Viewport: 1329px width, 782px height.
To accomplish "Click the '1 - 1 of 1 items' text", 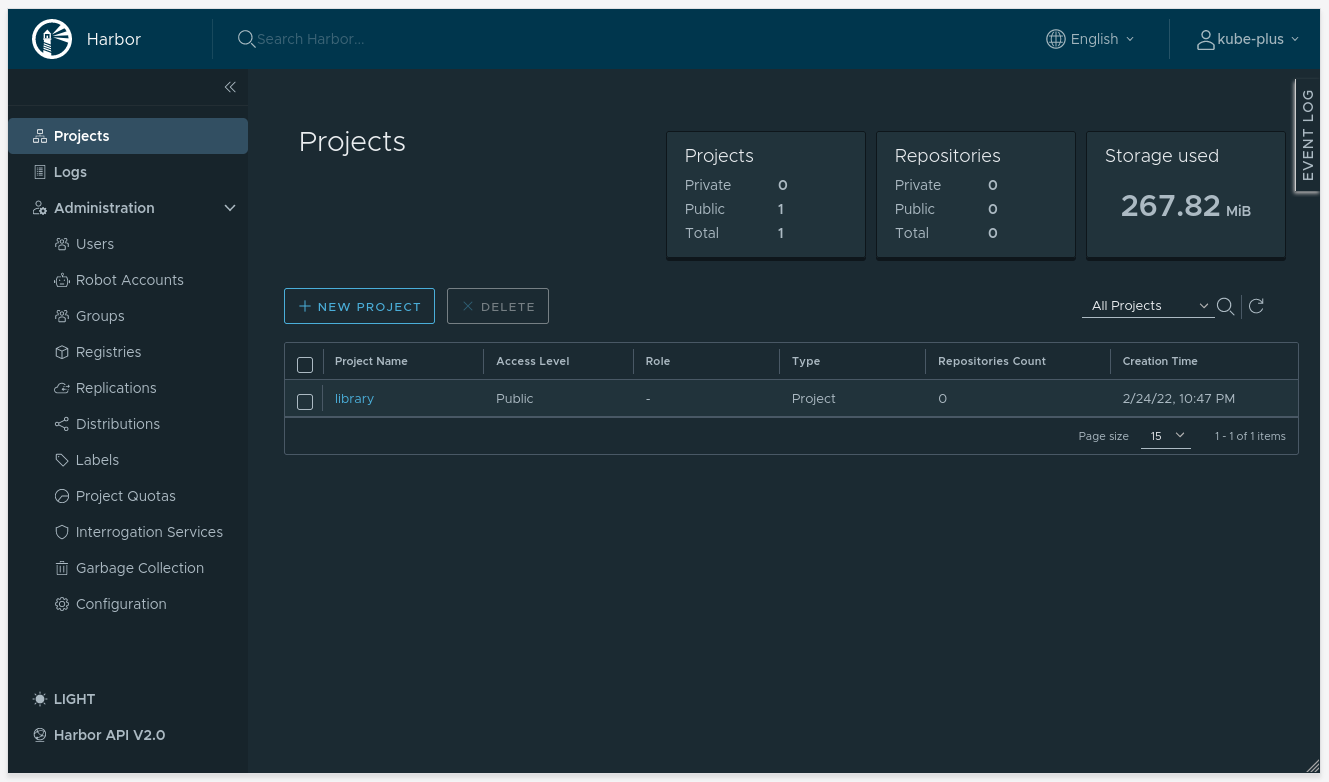I will point(1250,436).
